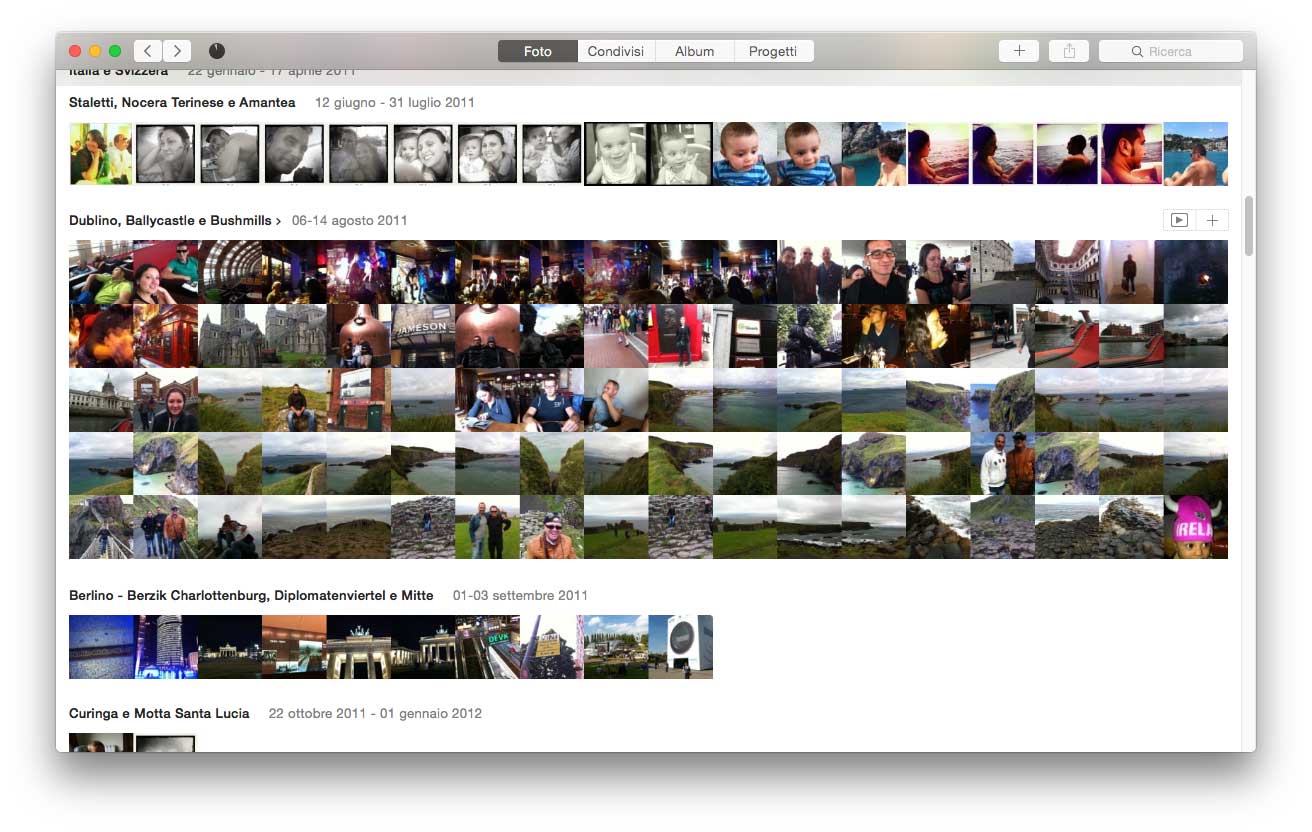Click the plus button in toolbar
The image size is (1312, 832).
(x=1018, y=51)
